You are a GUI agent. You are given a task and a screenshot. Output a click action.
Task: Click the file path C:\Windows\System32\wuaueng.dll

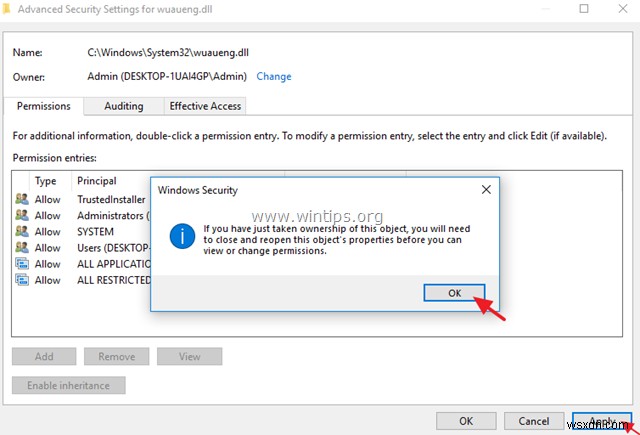pos(168,53)
